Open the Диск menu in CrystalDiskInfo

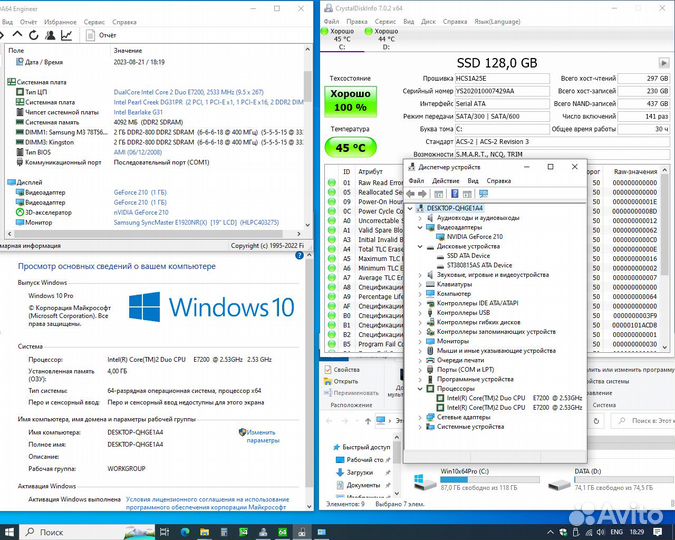(428, 21)
